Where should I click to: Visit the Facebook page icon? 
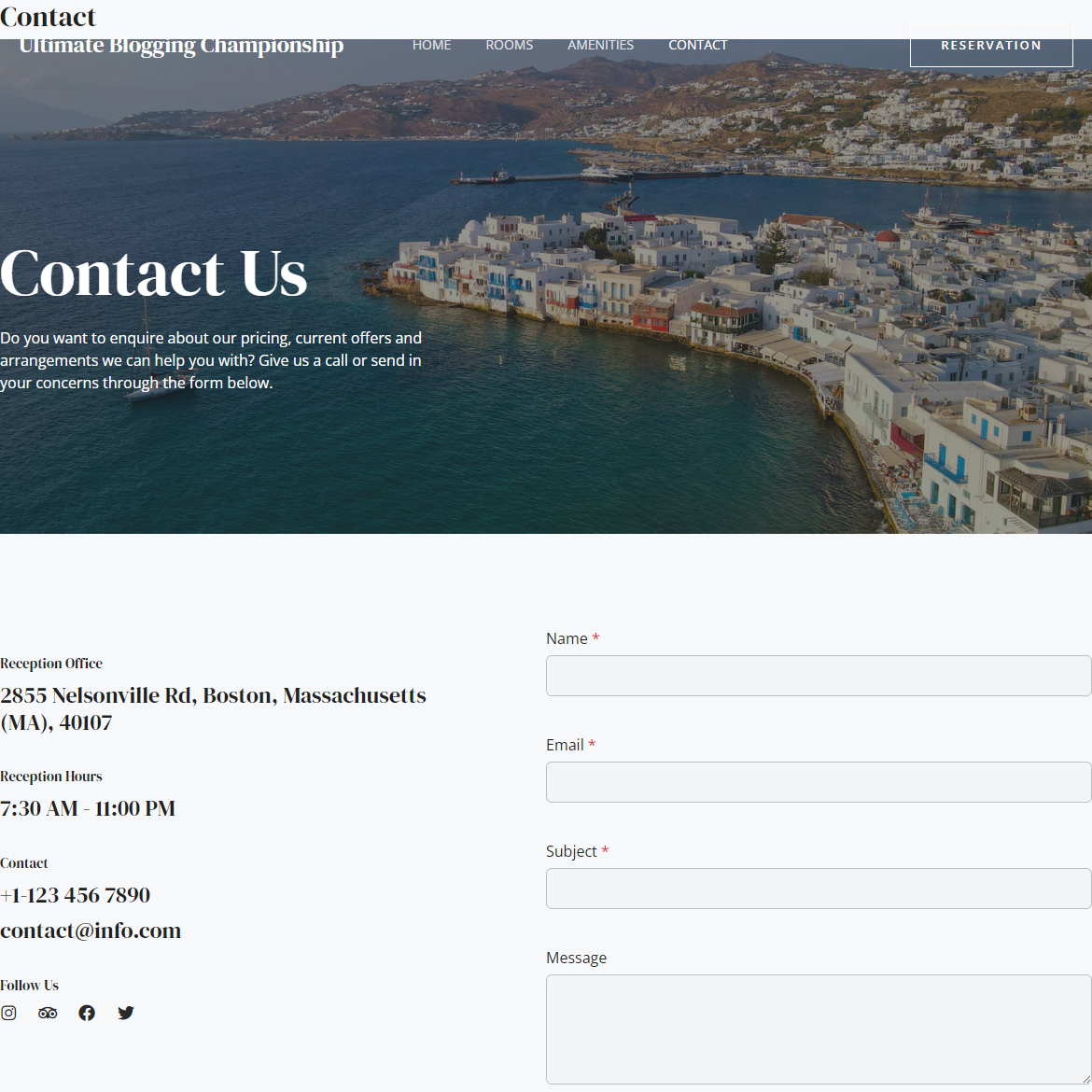coord(87,1013)
